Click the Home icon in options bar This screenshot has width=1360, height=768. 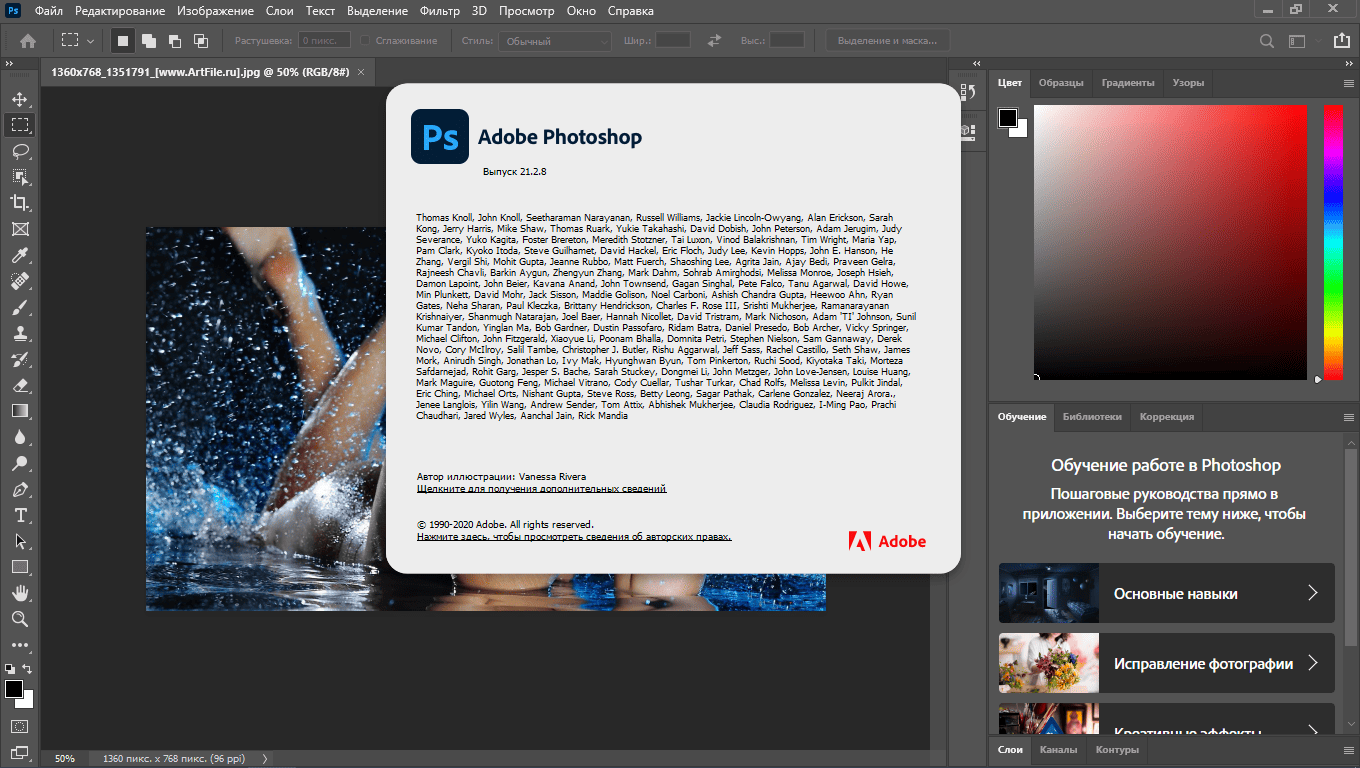[28, 41]
